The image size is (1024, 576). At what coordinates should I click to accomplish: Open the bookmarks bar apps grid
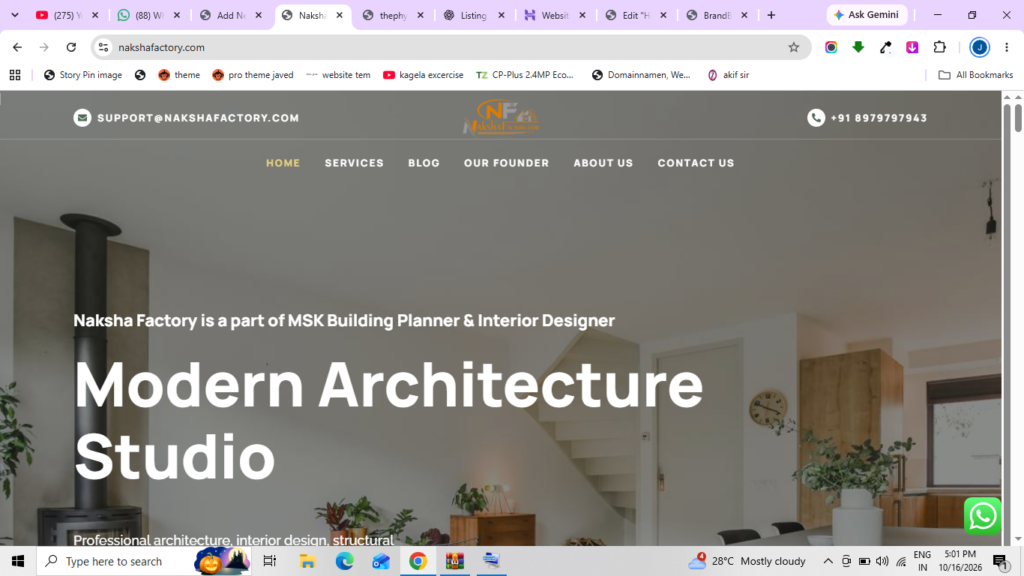(15, 75)
